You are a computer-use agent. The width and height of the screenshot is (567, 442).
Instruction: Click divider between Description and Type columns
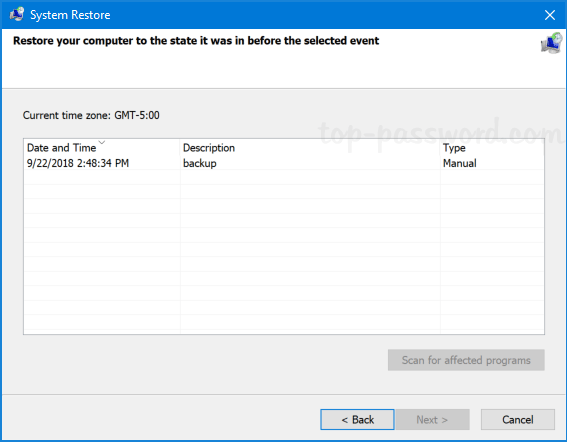[x=440, y=148]
